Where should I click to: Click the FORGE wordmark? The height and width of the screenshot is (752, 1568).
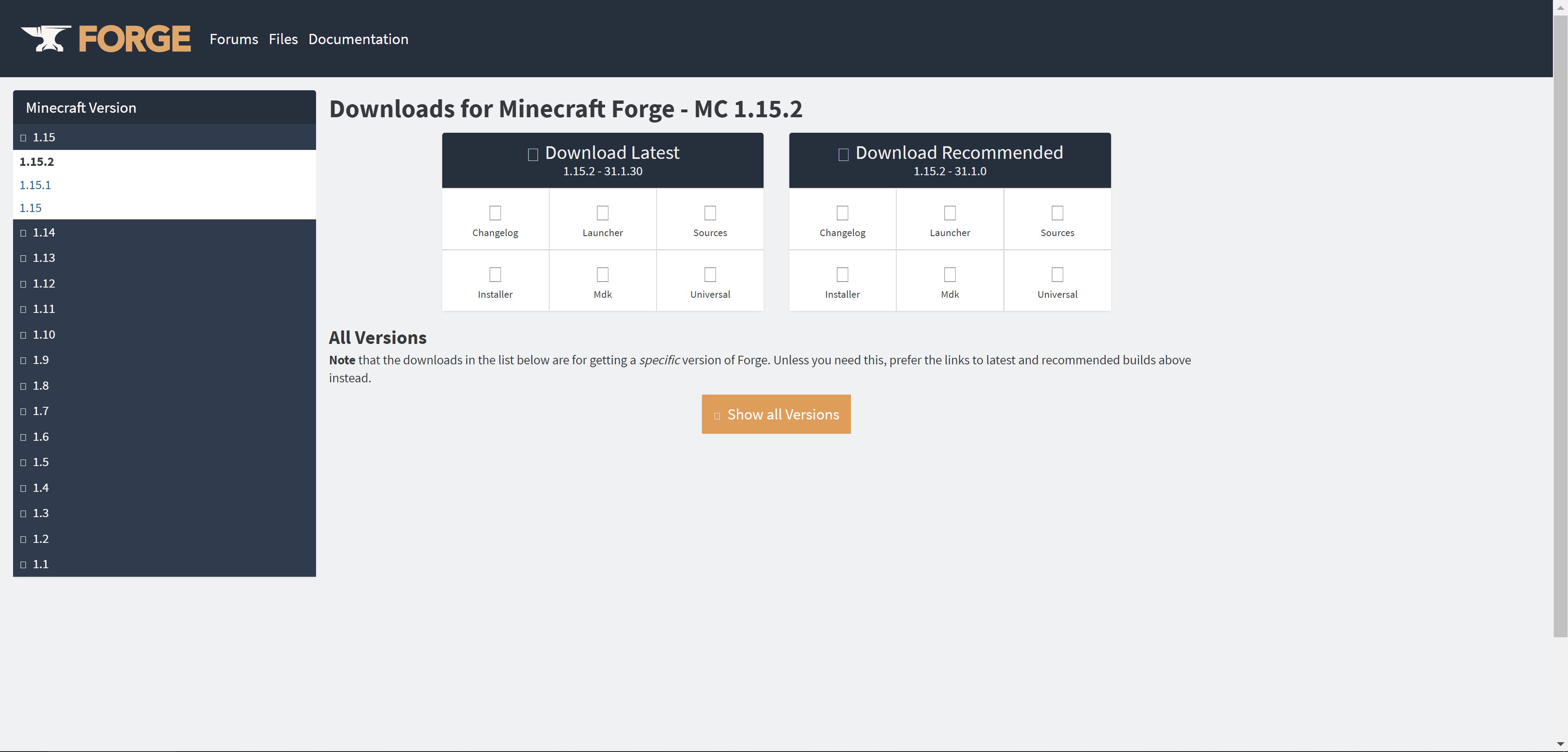pyautogui.click(x=134, y=38)
